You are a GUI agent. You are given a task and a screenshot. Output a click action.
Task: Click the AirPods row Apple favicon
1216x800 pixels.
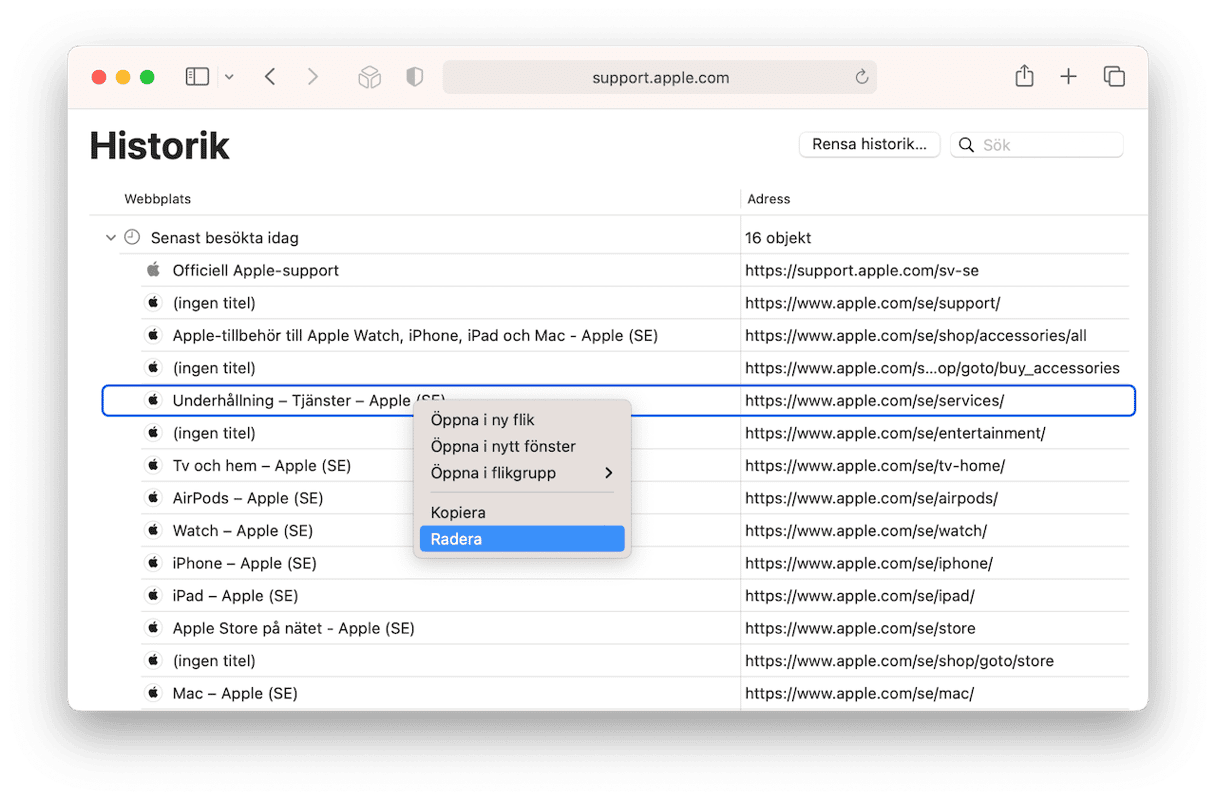click(x=153, y=498)
